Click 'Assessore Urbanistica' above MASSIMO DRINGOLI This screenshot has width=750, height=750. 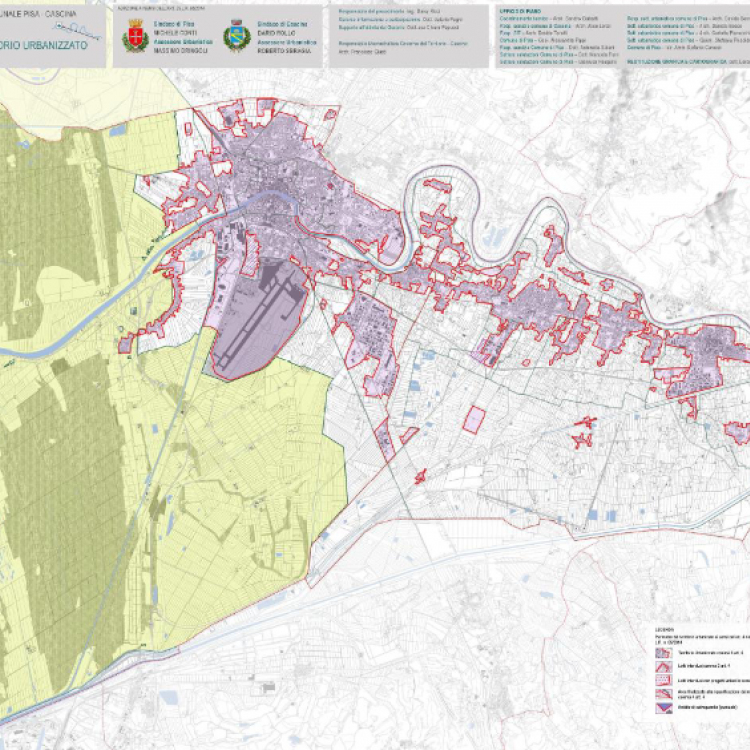[183, 42]
